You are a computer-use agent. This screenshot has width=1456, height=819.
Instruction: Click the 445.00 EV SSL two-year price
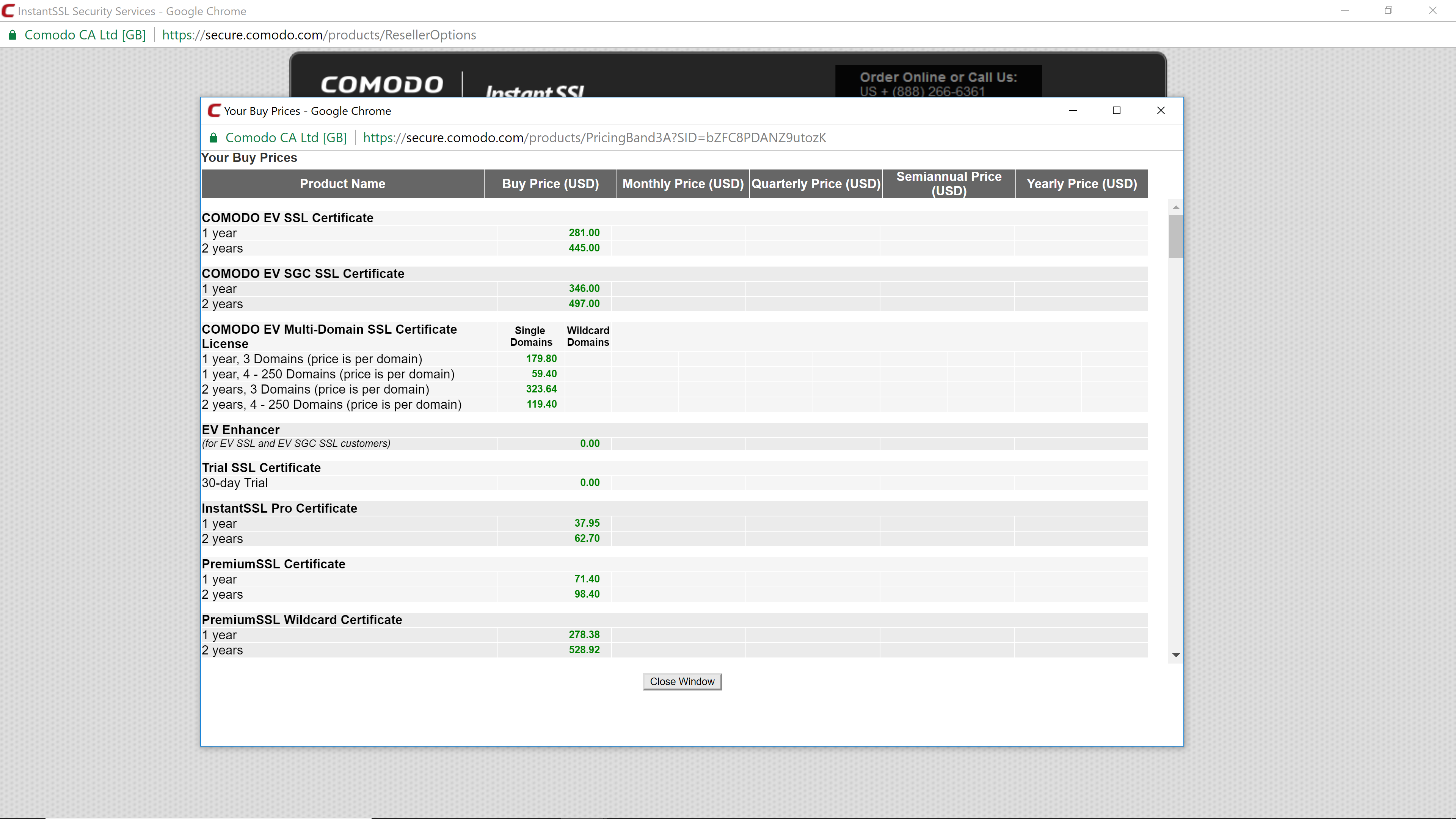[x=584, y=248]
